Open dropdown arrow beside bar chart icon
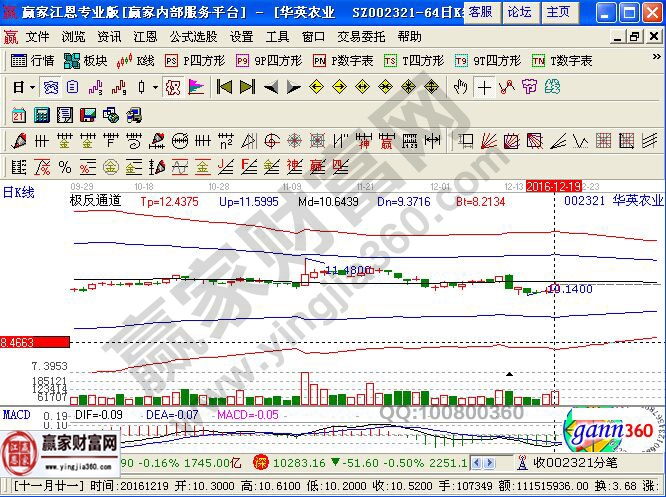Screen dimensions: 666x497 click(x=156, y=87)
